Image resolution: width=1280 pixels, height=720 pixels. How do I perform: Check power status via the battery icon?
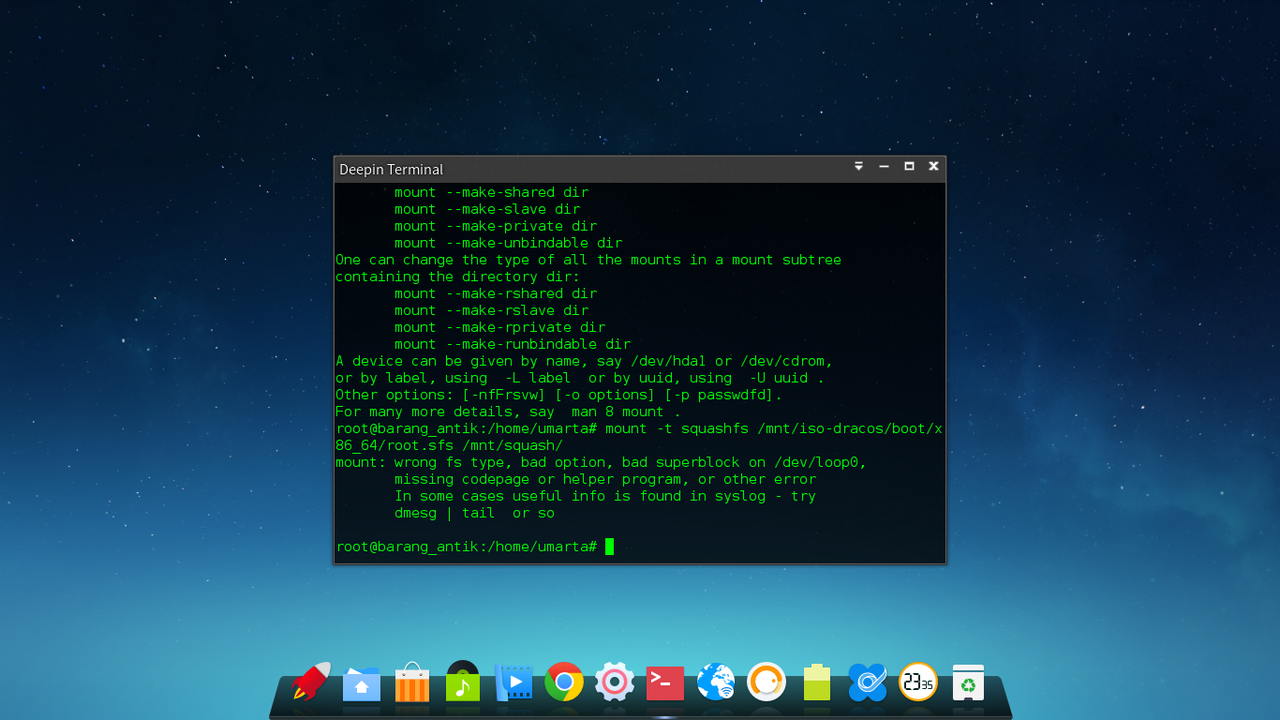(x=816, y=683)
